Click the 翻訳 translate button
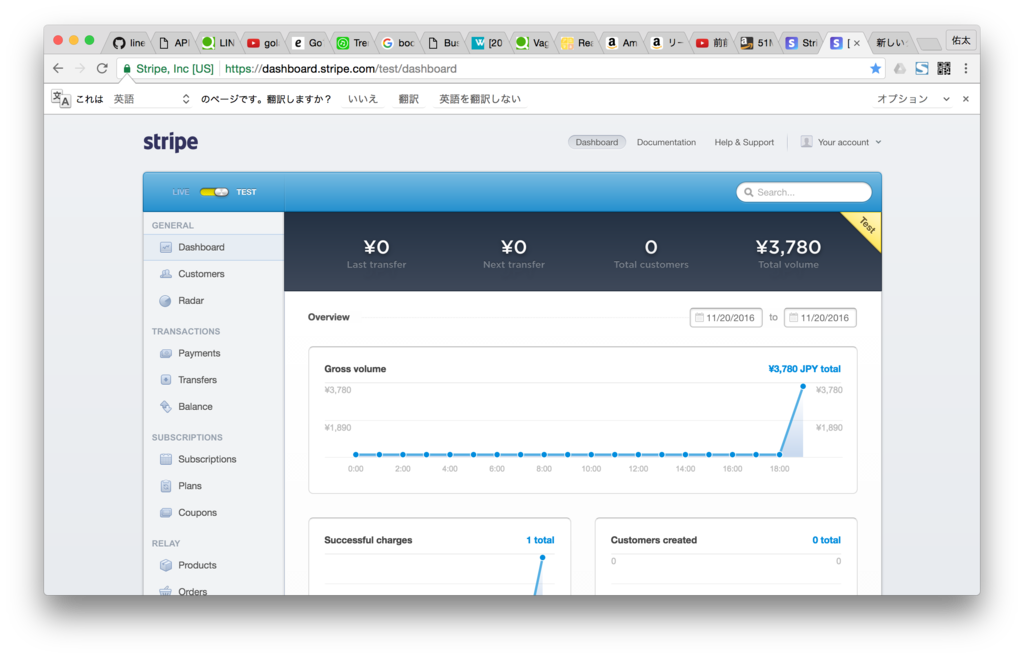 tap(409, 99)
